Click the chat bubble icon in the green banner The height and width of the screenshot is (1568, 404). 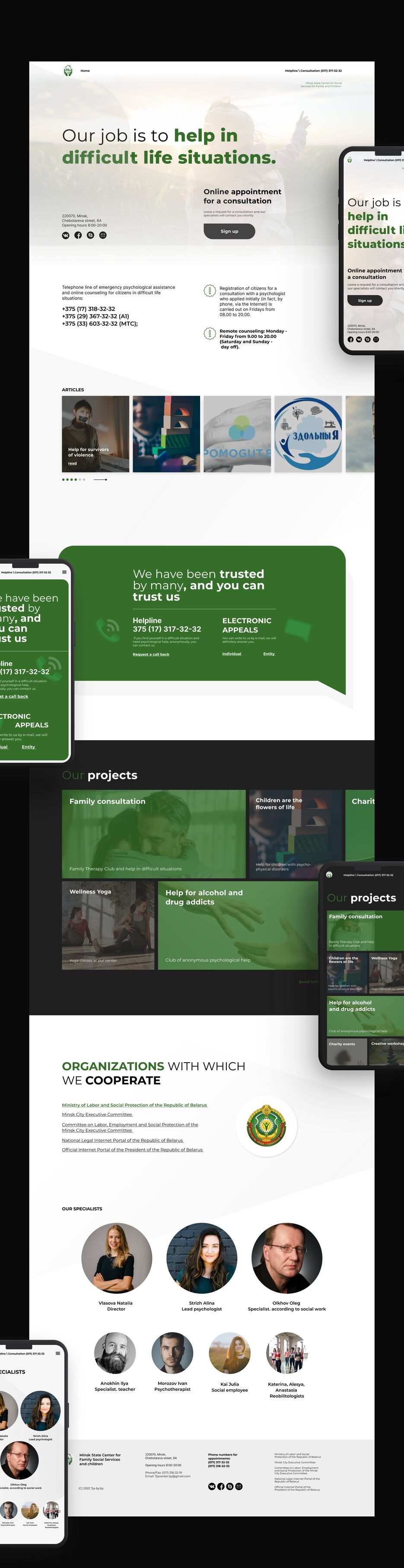(x=298, y=630)
